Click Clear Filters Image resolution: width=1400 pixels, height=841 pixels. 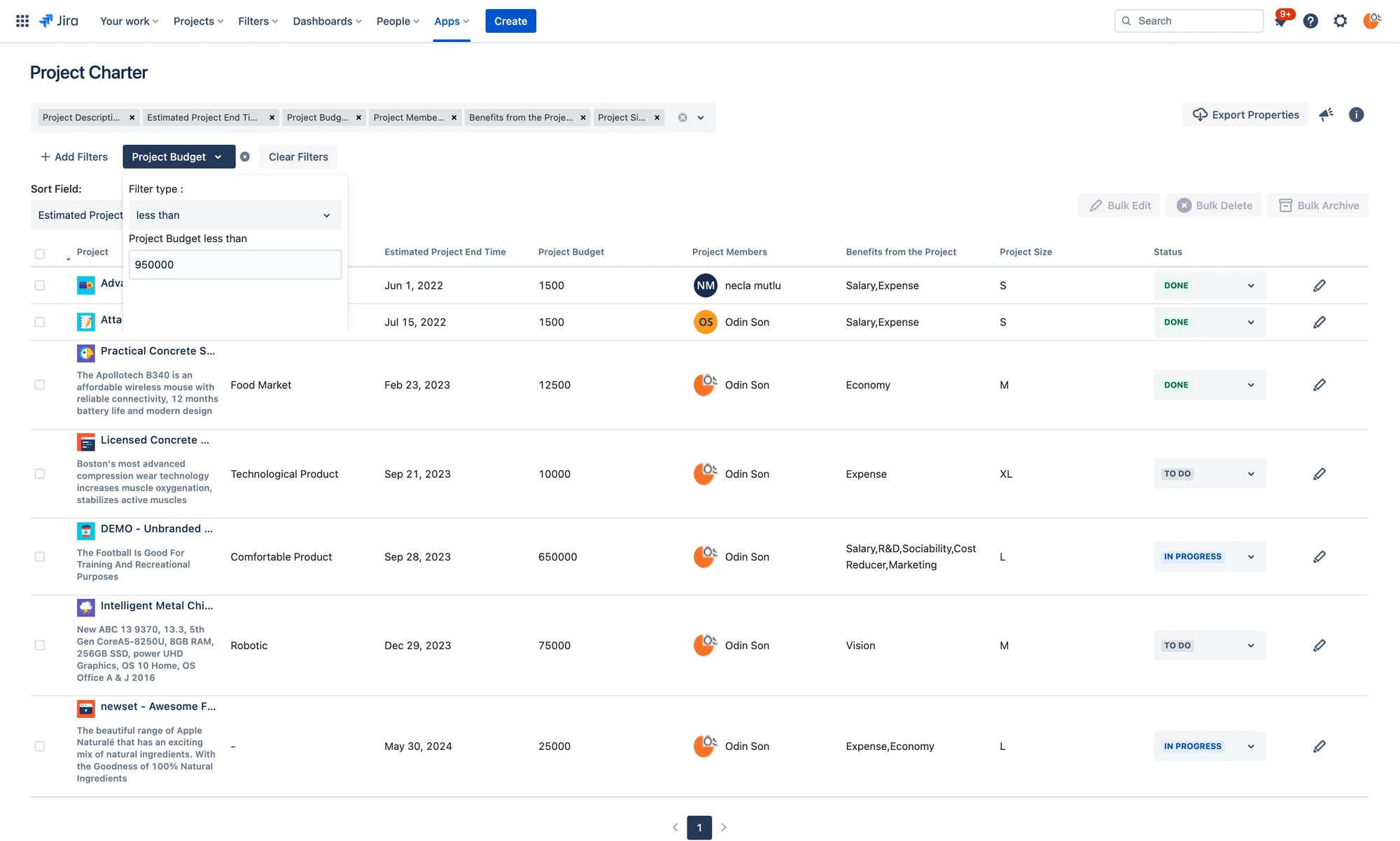298,157
